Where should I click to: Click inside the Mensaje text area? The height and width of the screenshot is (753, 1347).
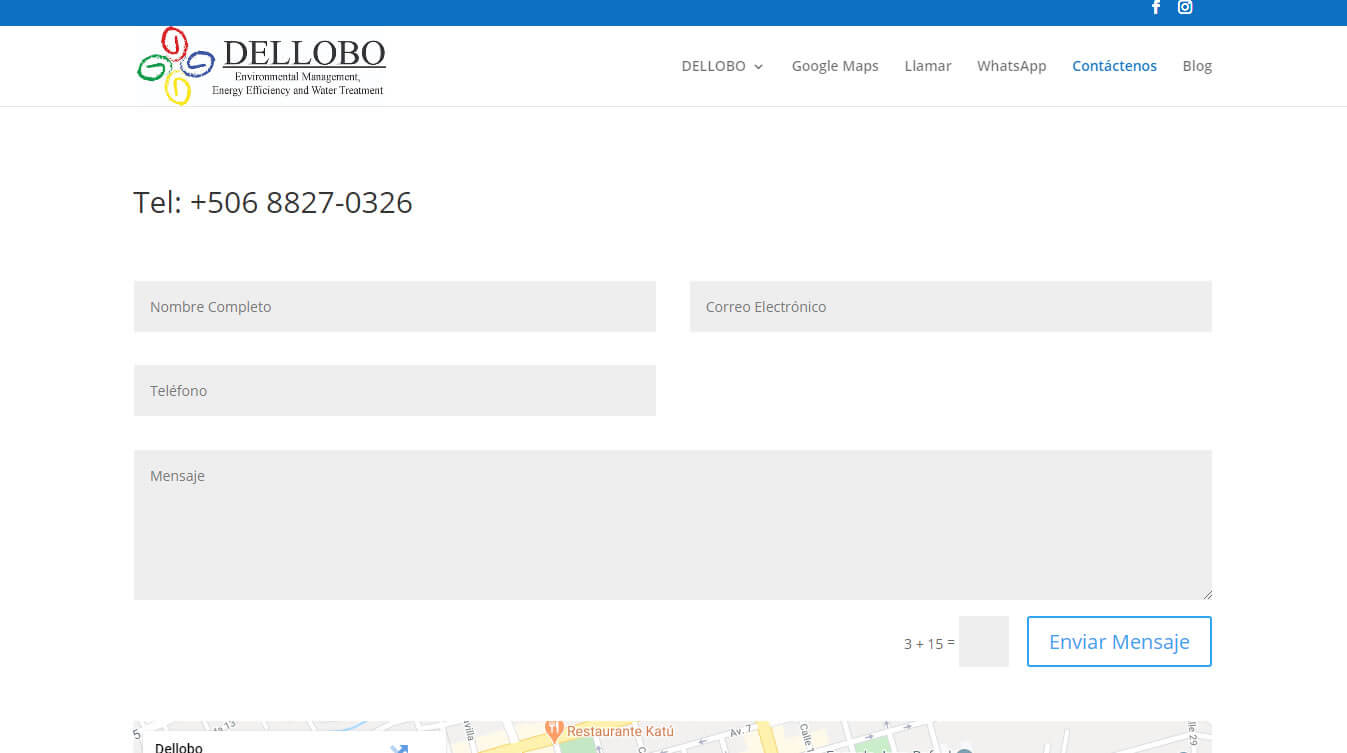pos(672,524)
